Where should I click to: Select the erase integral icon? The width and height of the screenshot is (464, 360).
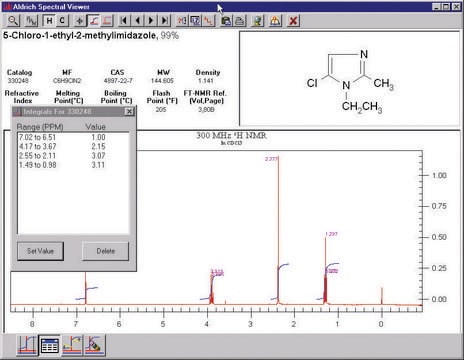point(94,345)
